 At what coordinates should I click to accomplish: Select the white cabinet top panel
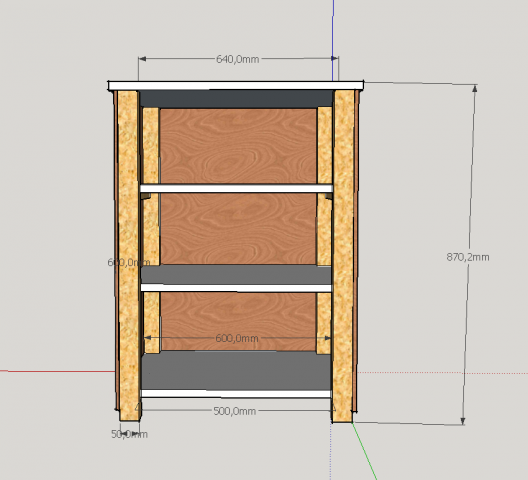[236, 86]
